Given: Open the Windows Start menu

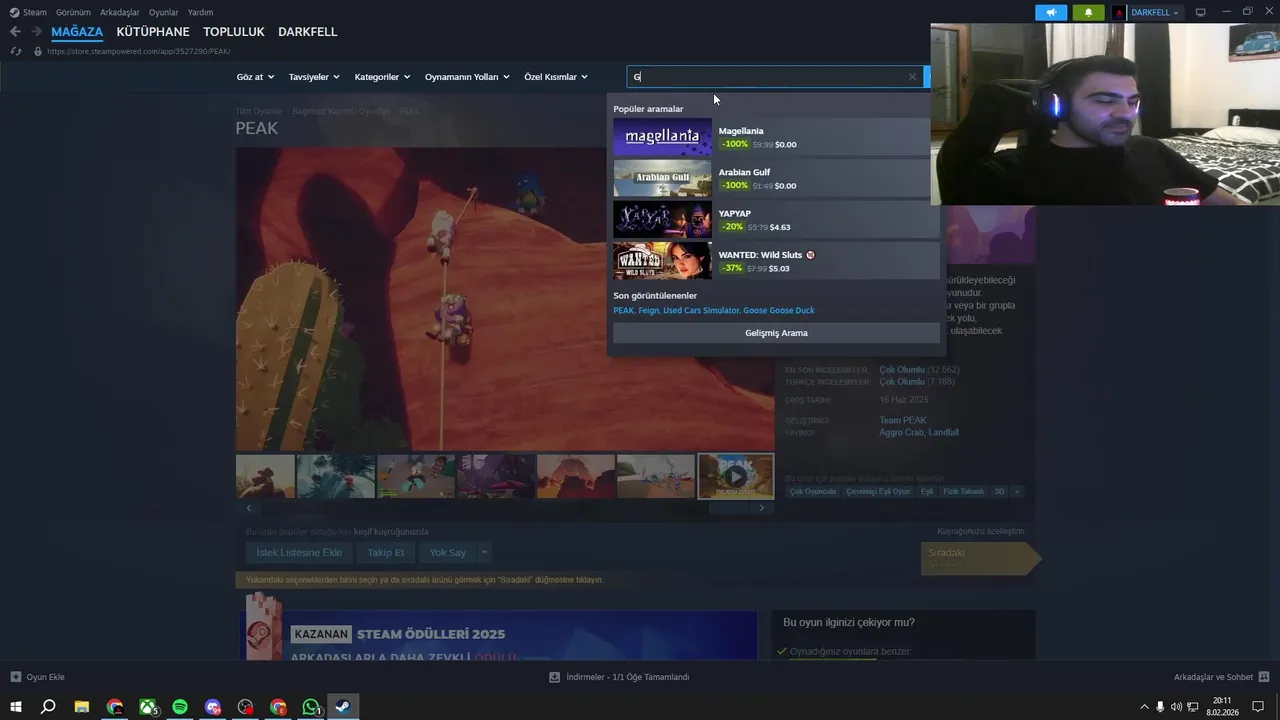Looking at the screenshot, I should [x=15, y=707].
